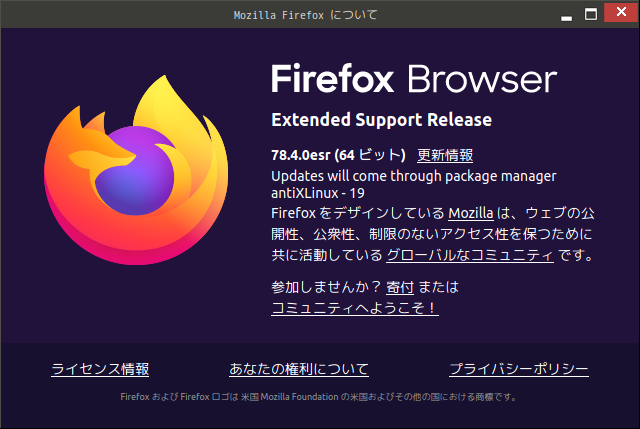Image resolution: width=640 pixels, height=429 pixels.
Task: Click the 'antiXLinux - 19' text
Action: (318, 193)
